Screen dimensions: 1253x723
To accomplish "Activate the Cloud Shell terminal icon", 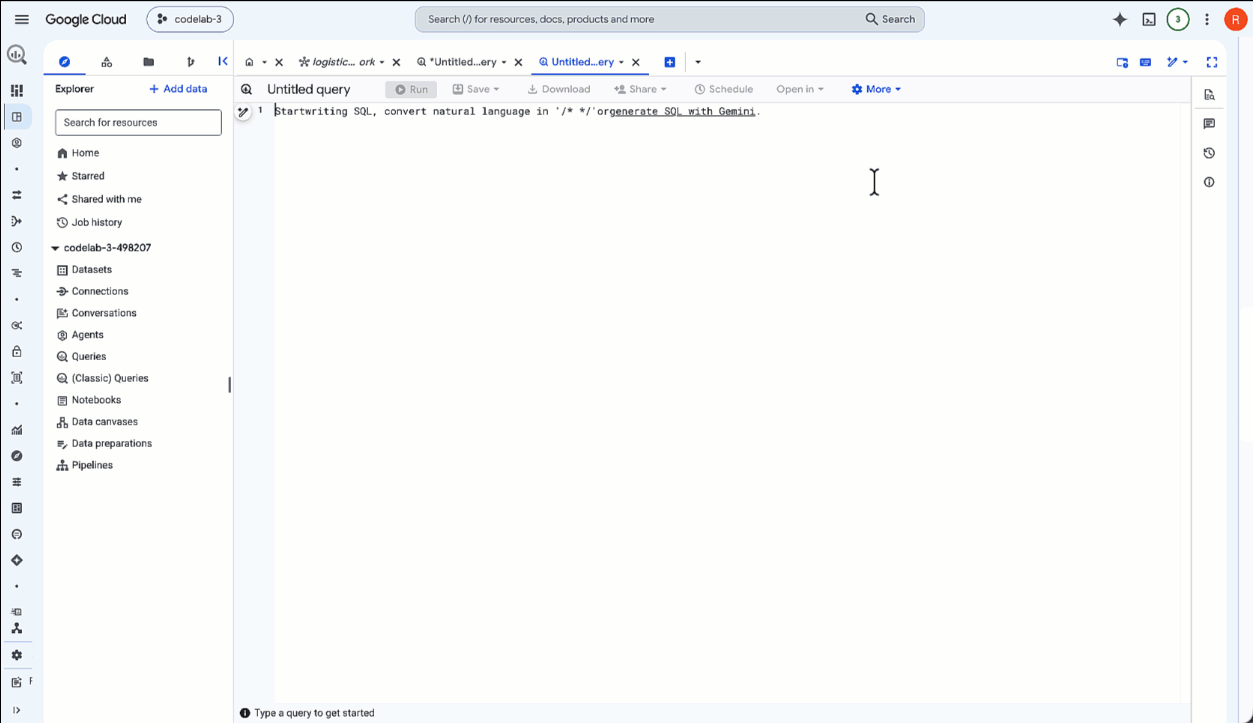I will [x=1149, y=19].
